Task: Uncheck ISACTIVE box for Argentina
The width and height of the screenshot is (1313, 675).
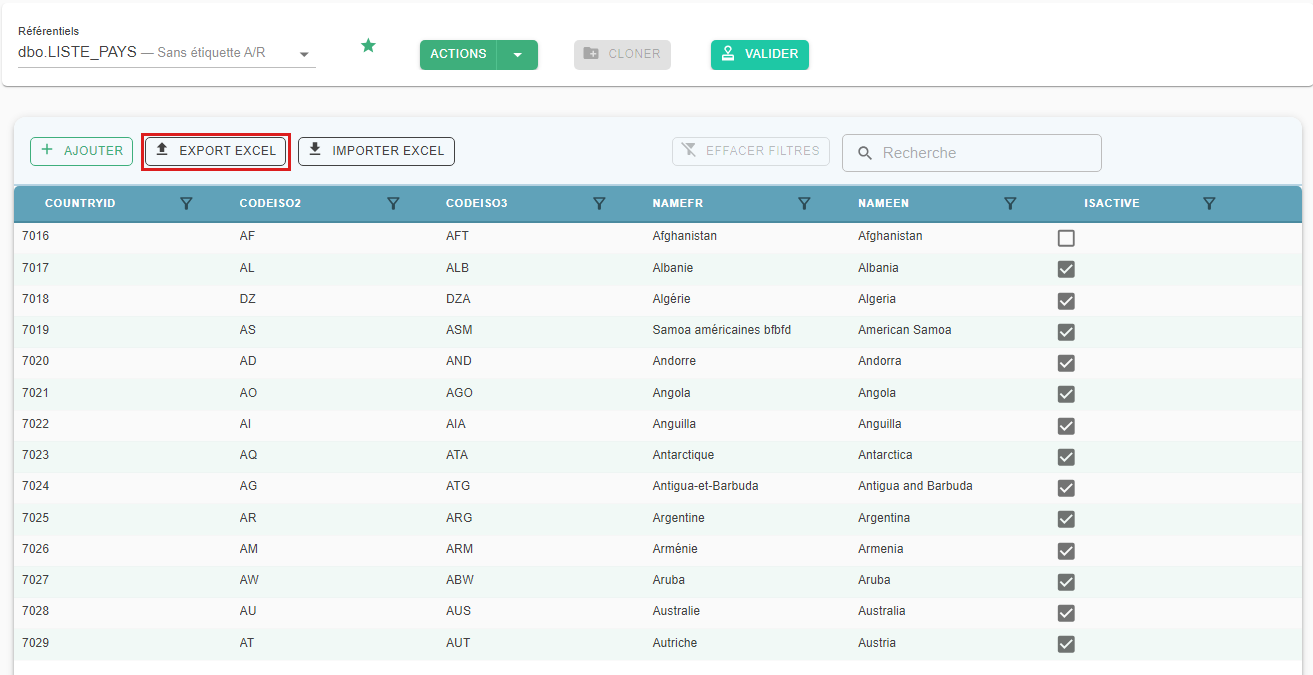Action: (x=1066, y=519)
